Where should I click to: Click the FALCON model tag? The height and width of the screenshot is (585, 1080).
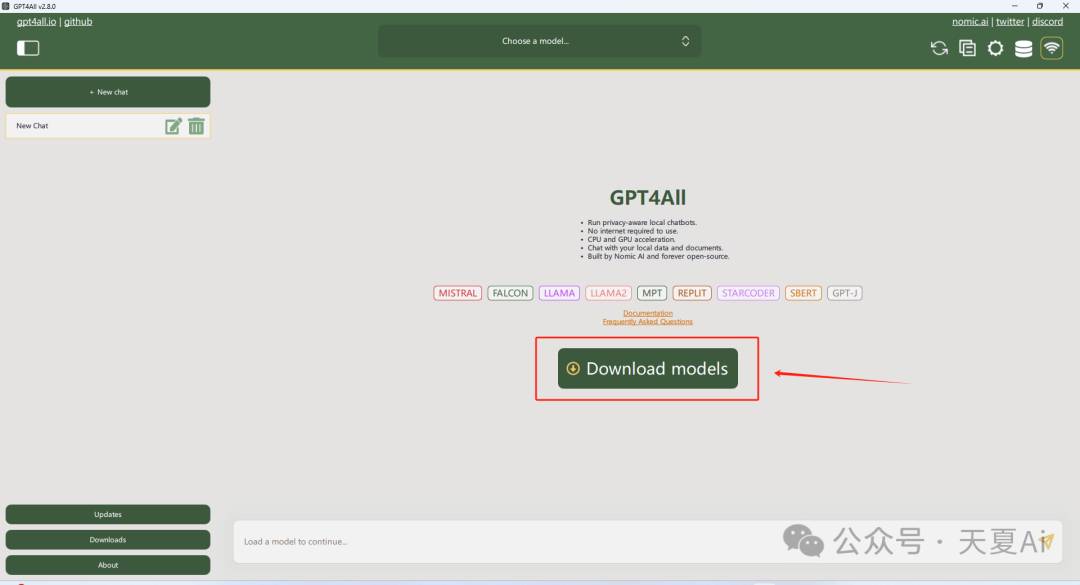click(510, 293)
